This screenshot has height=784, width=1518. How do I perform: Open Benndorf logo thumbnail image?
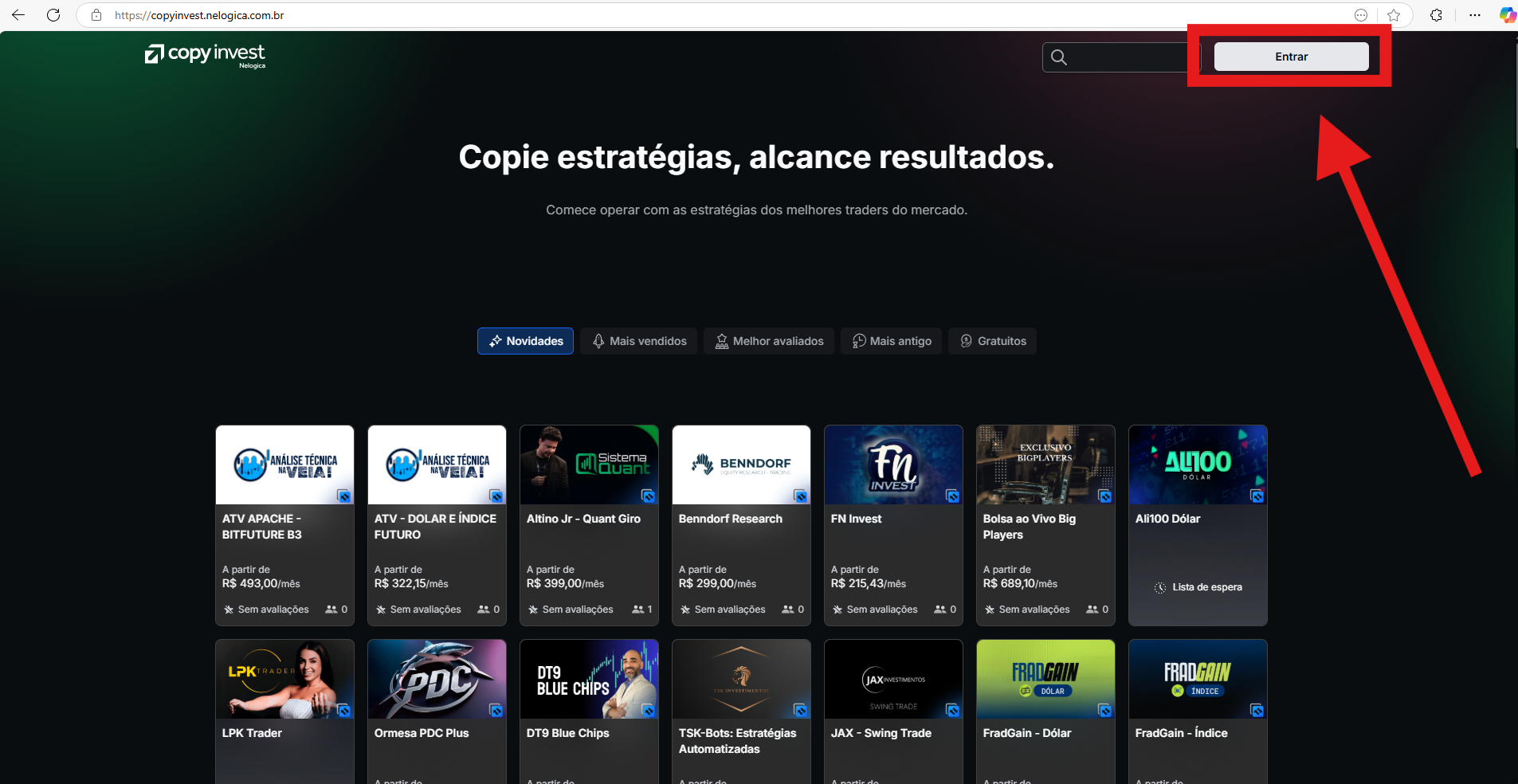(741, 465)
